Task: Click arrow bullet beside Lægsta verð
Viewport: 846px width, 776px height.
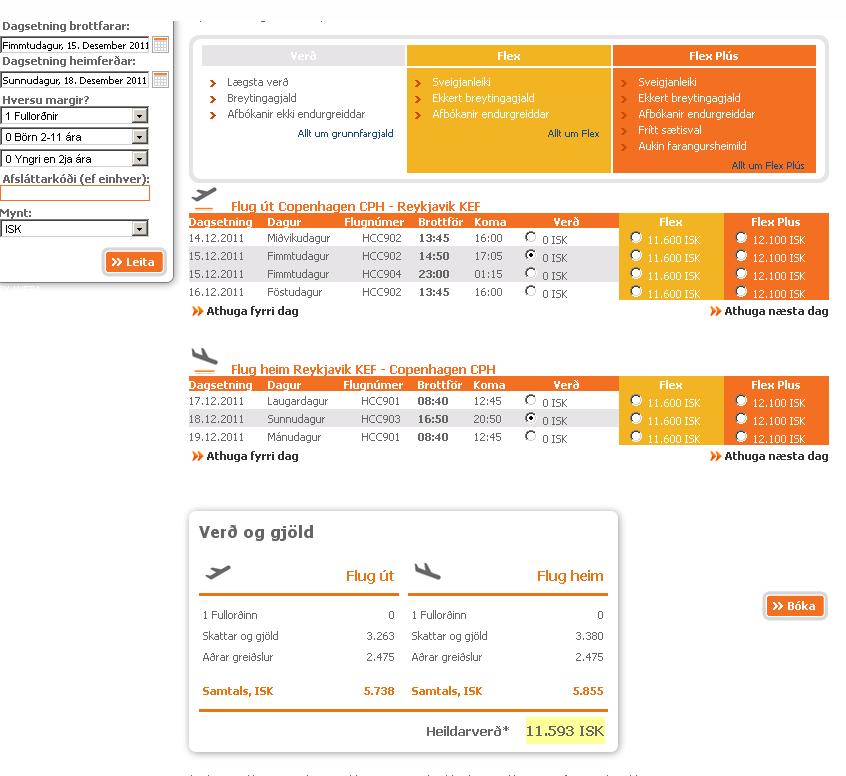Action: [213, 83]
